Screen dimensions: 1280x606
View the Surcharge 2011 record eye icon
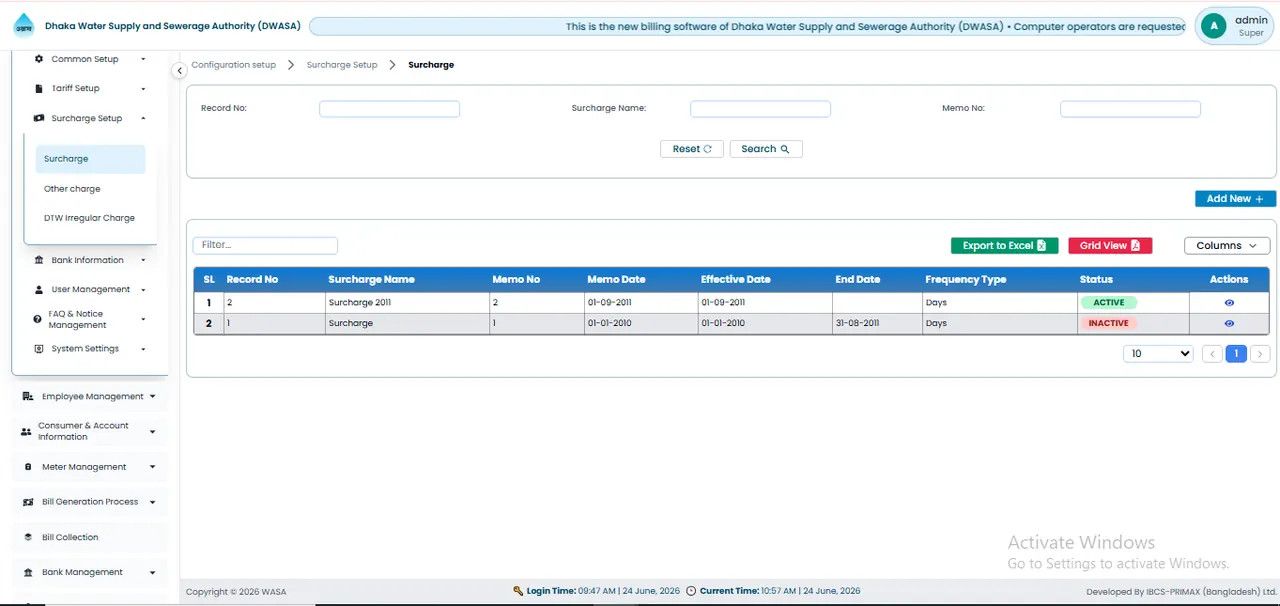tap(1229, 302)
